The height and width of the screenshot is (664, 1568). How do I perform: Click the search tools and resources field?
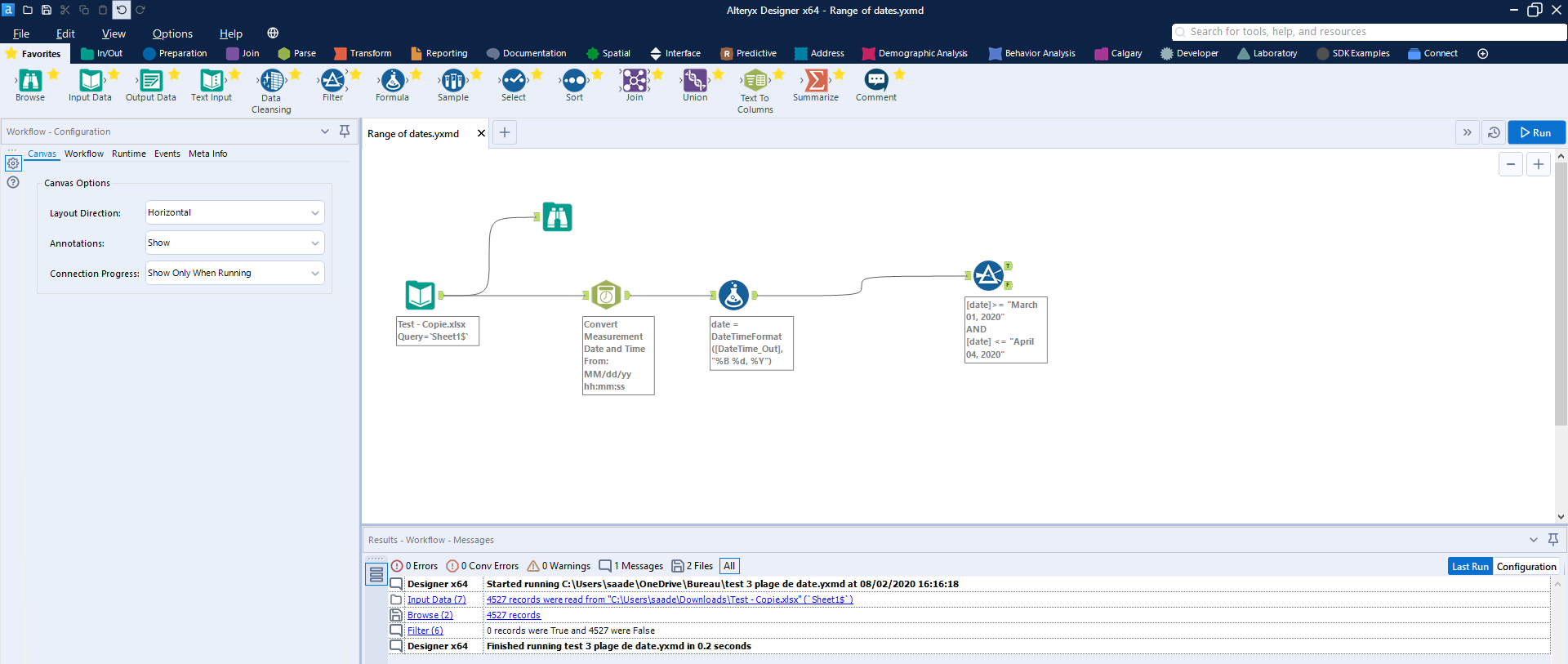point(1368,32)
